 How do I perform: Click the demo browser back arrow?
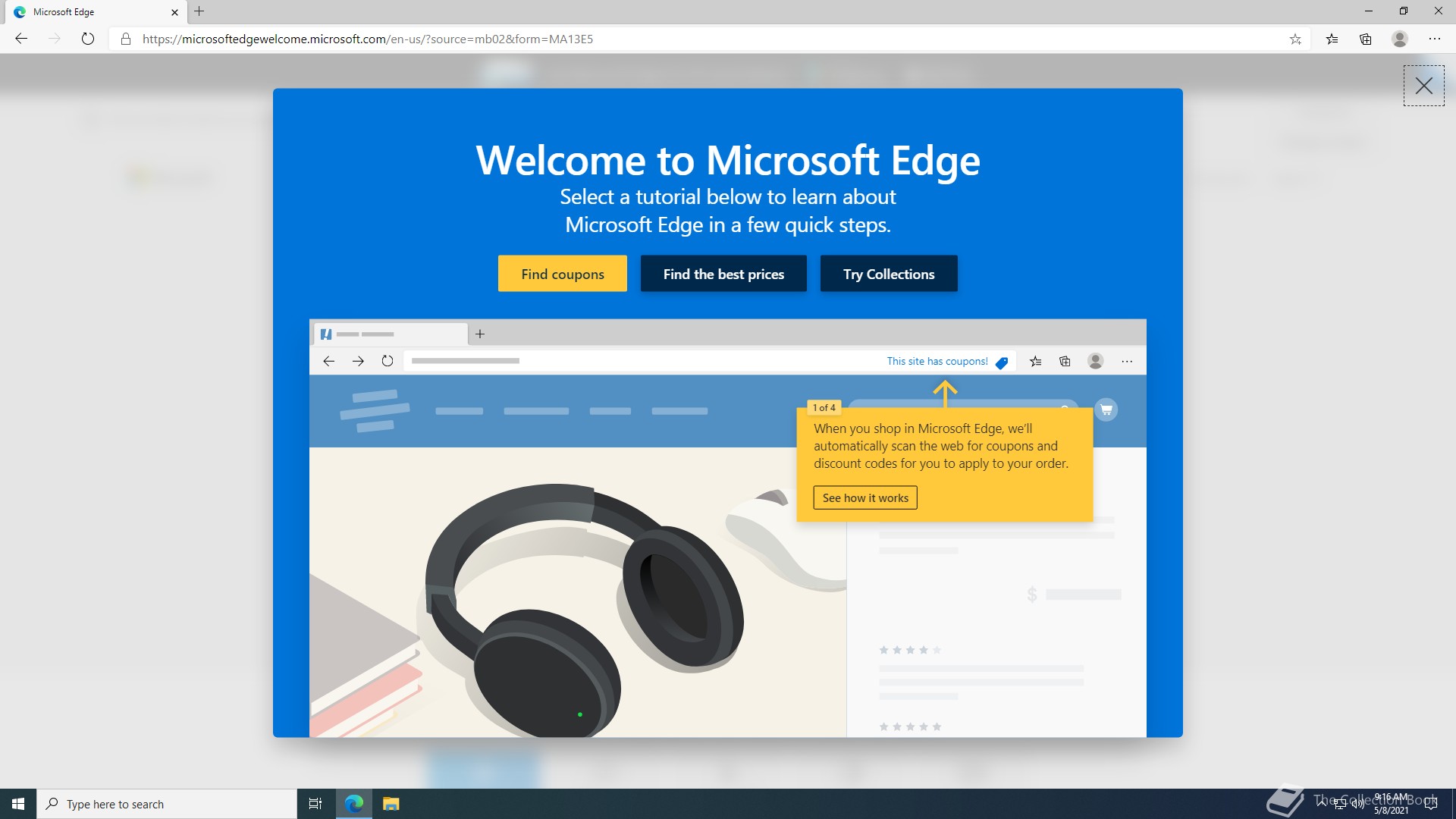click(x=328, y=361)
